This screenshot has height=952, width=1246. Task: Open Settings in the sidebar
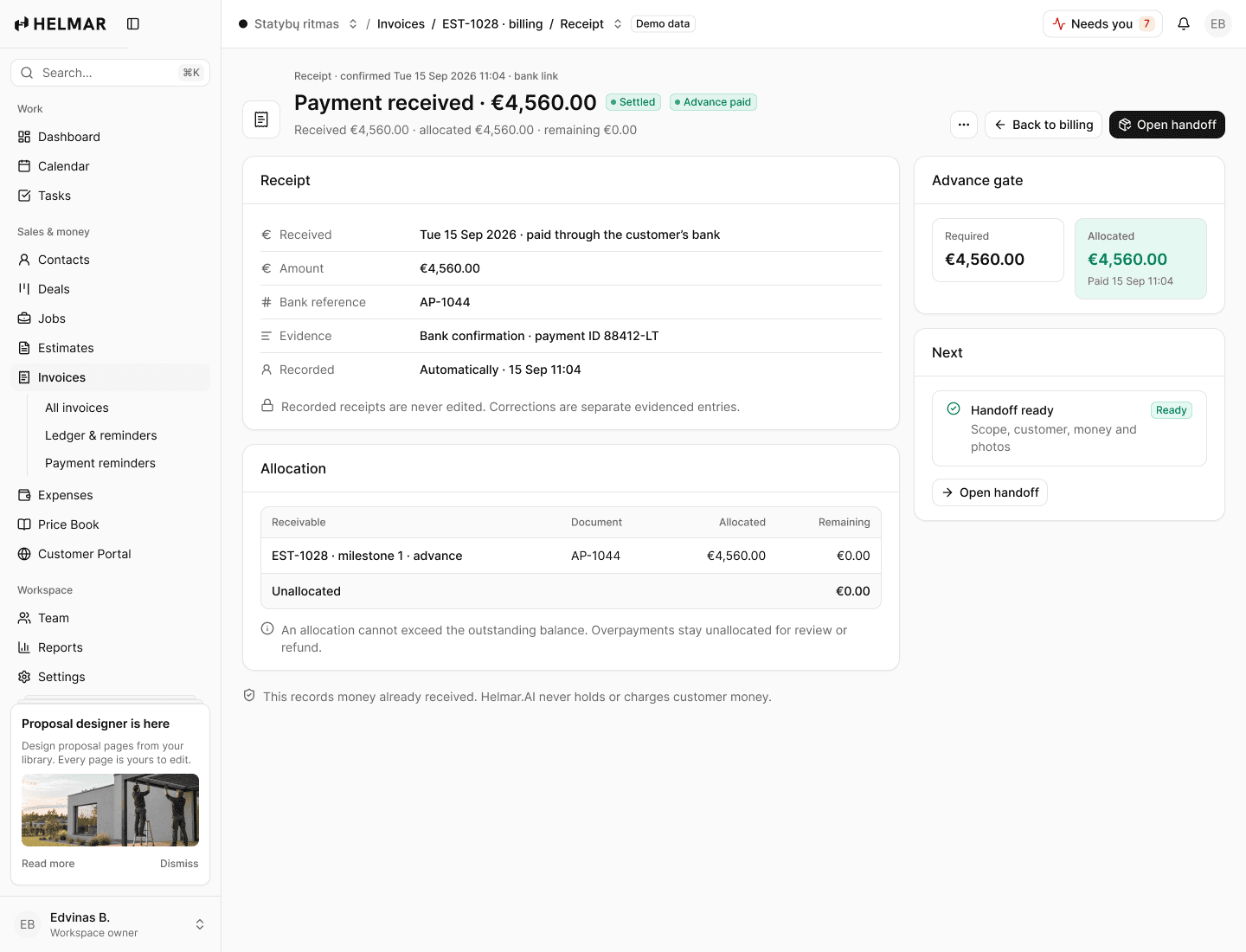point(110,677)
